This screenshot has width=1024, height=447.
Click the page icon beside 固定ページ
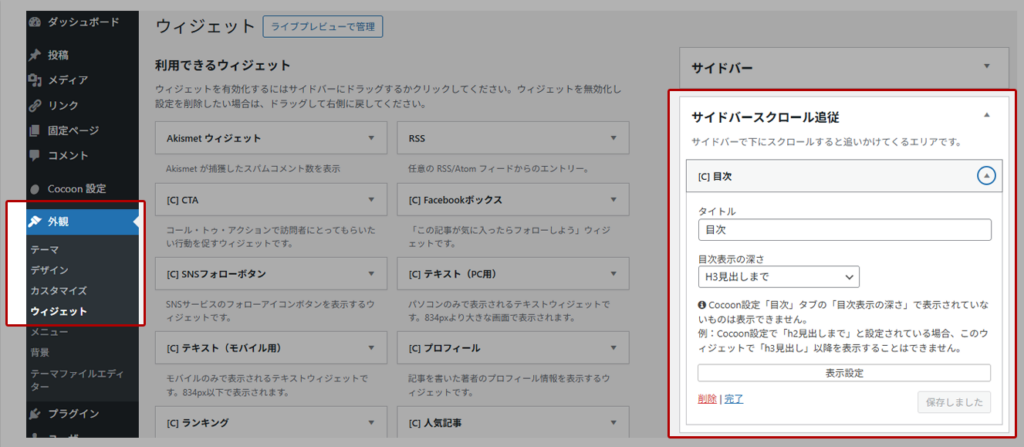click(x=35, y=130)
